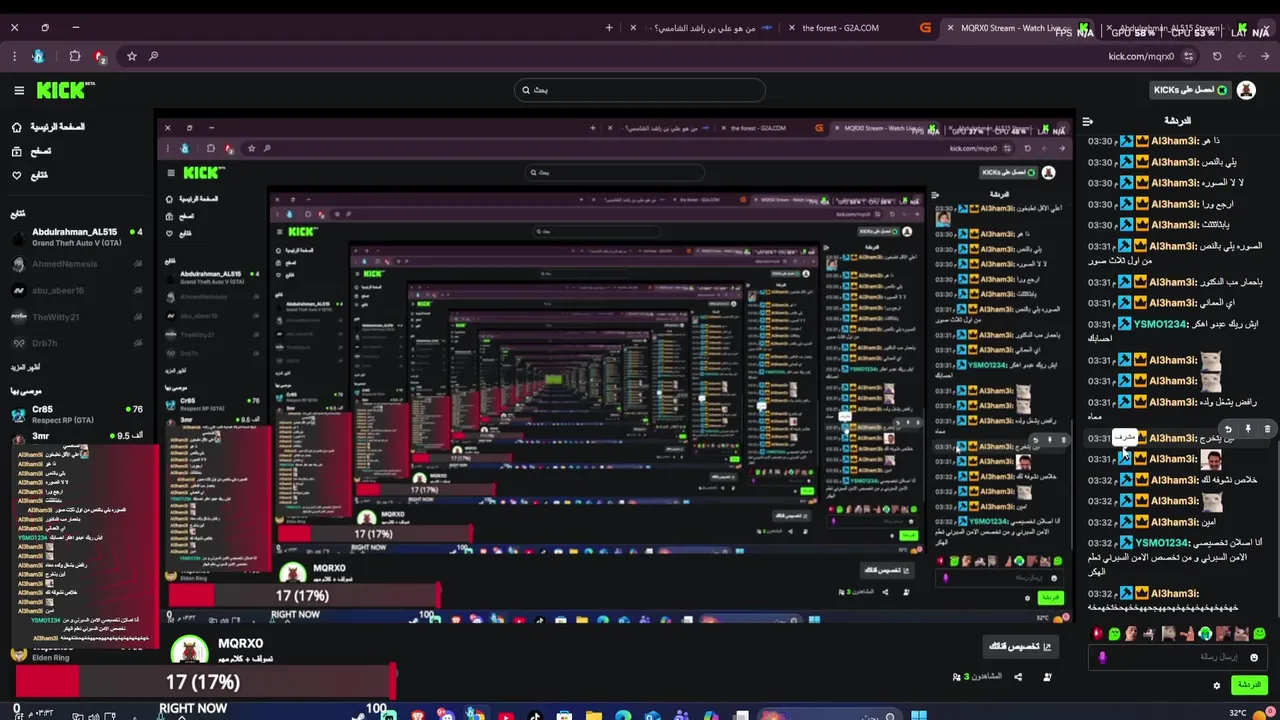Open AhmedNemesis offline channel
This screenshot has width=1280, height=720.
click(76, 264)
